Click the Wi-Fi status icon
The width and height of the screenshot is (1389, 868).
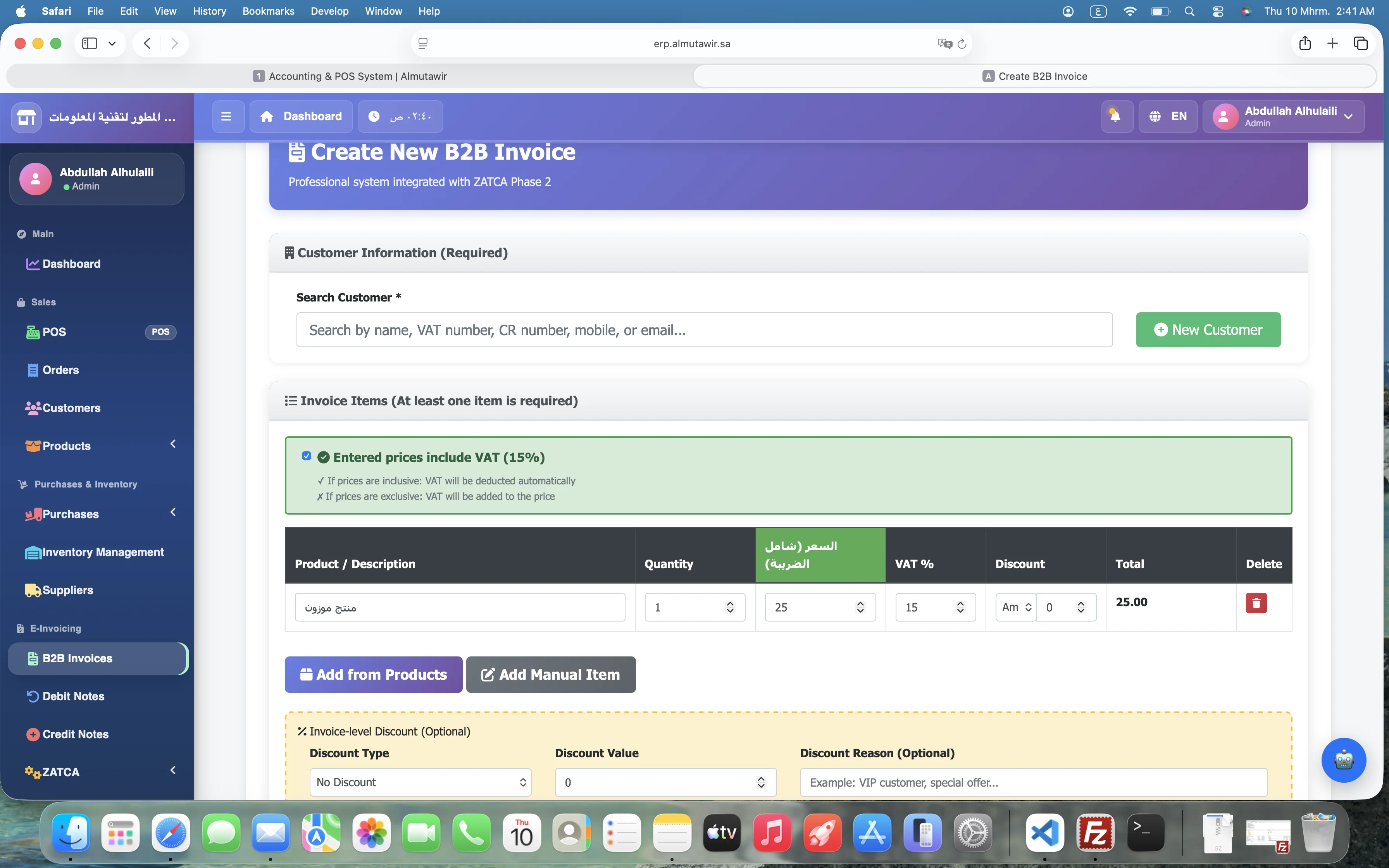point(1130,12)
